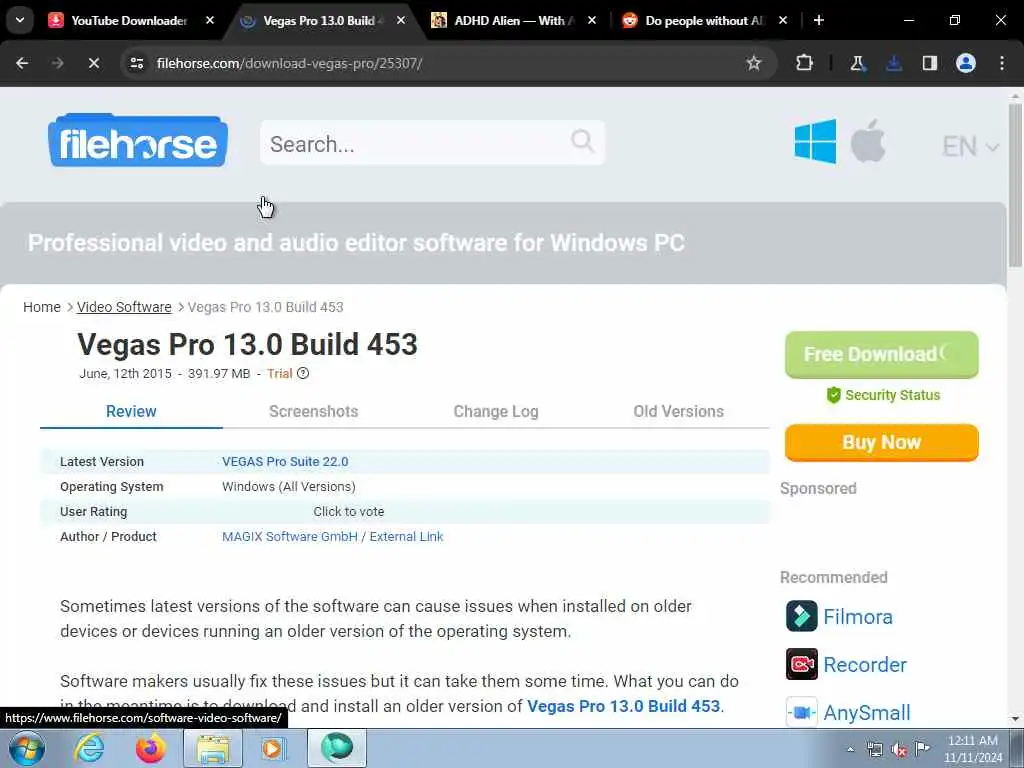The width and height of the screenshot is (1024, 768).
Task: Open the External Link
Action: coord(406,537)
